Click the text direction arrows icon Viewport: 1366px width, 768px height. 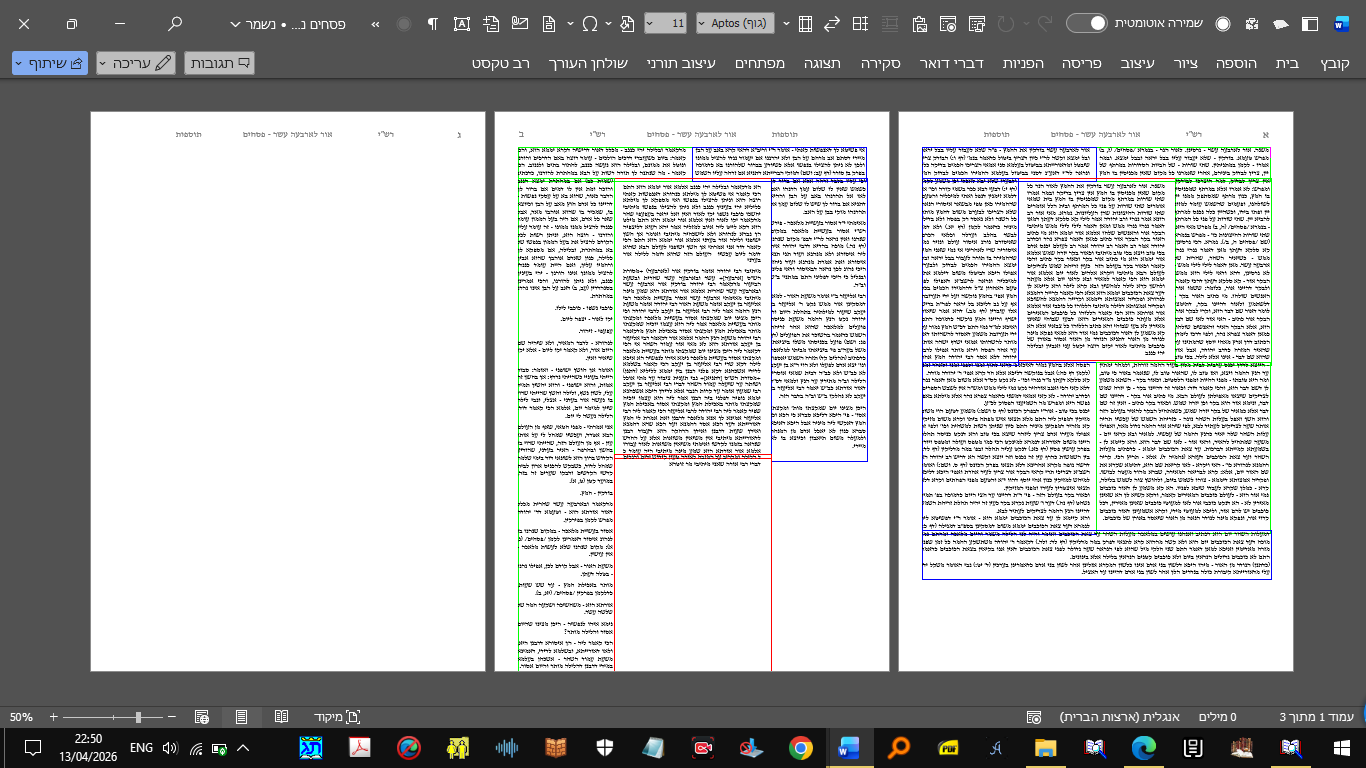832,22
